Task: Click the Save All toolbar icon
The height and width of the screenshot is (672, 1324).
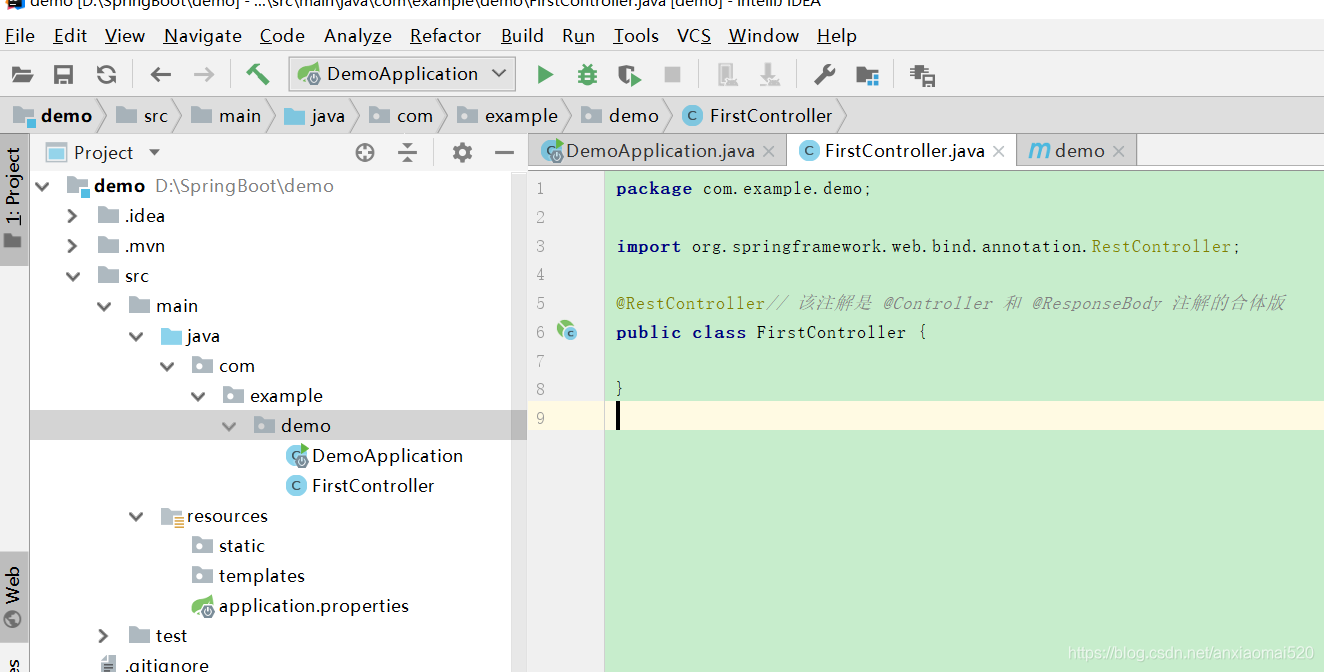Action: pyautogui.click(x=64, y=75)
